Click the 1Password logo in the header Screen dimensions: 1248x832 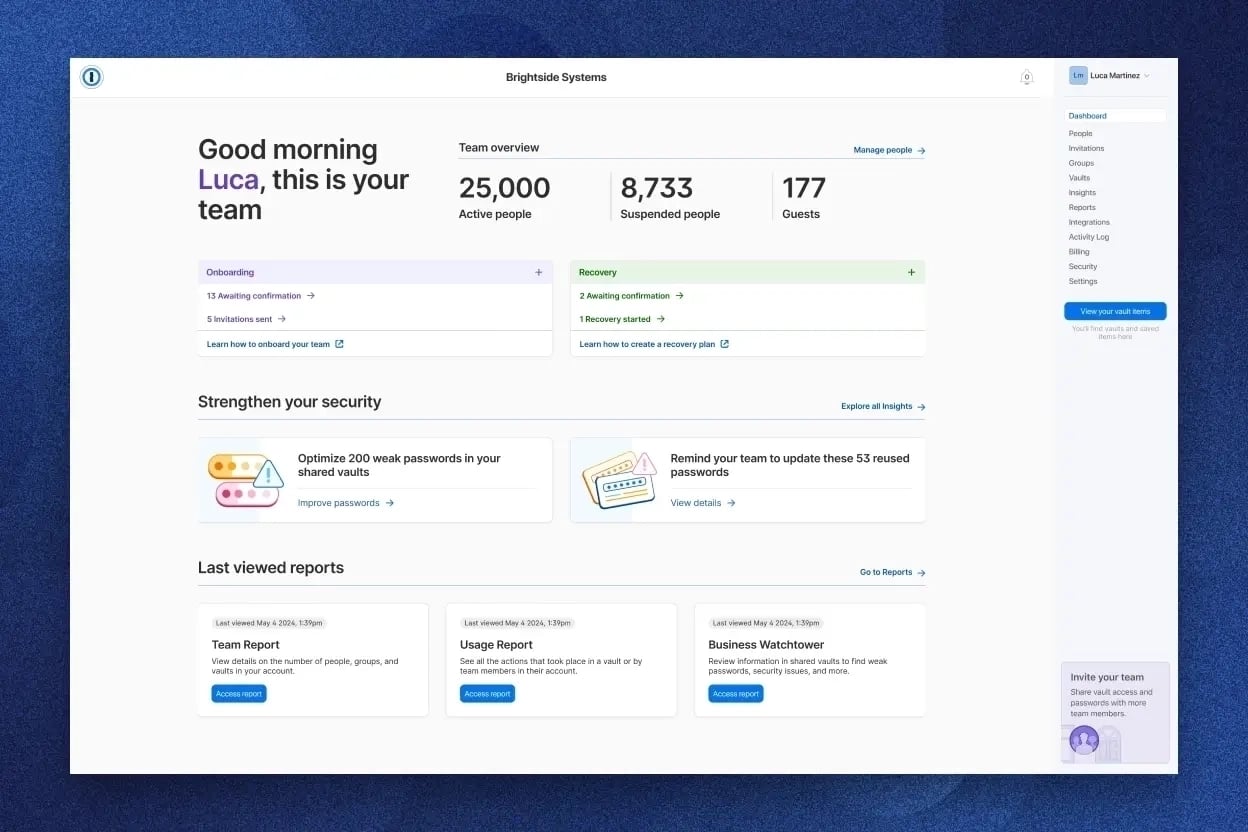click(x=91, y=76)
